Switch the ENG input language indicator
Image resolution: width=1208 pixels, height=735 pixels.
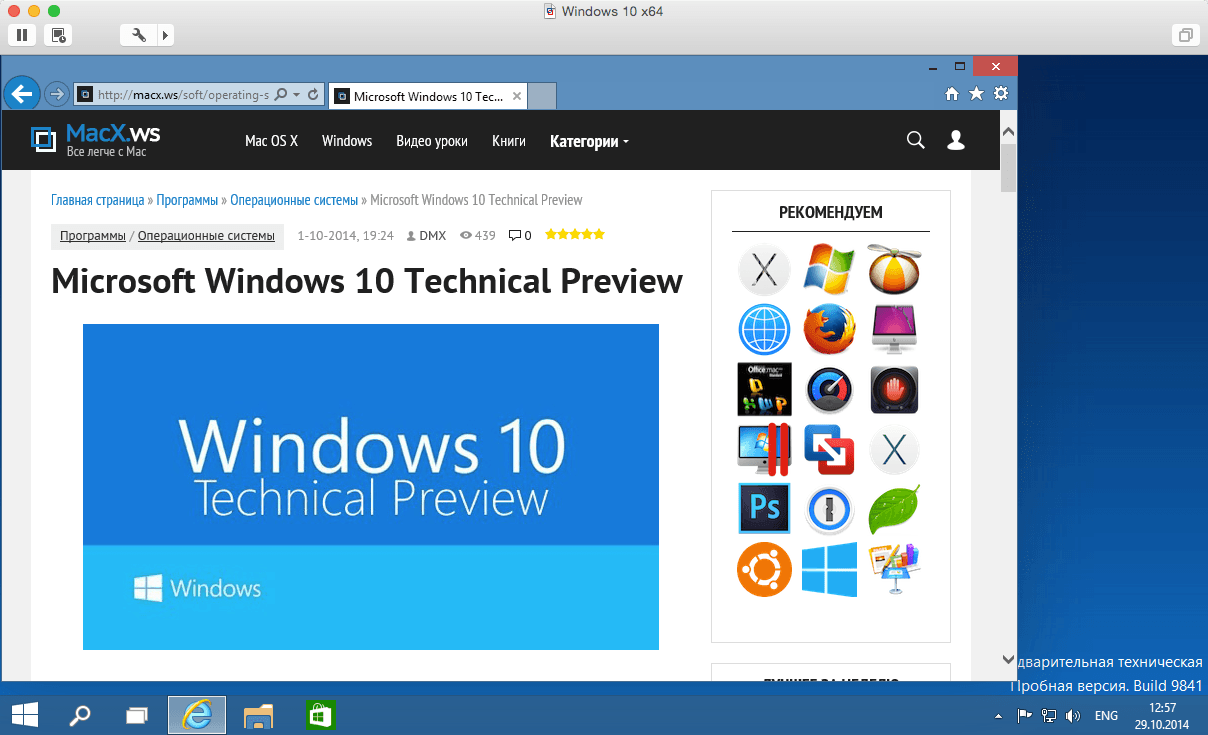(1106, 716)
